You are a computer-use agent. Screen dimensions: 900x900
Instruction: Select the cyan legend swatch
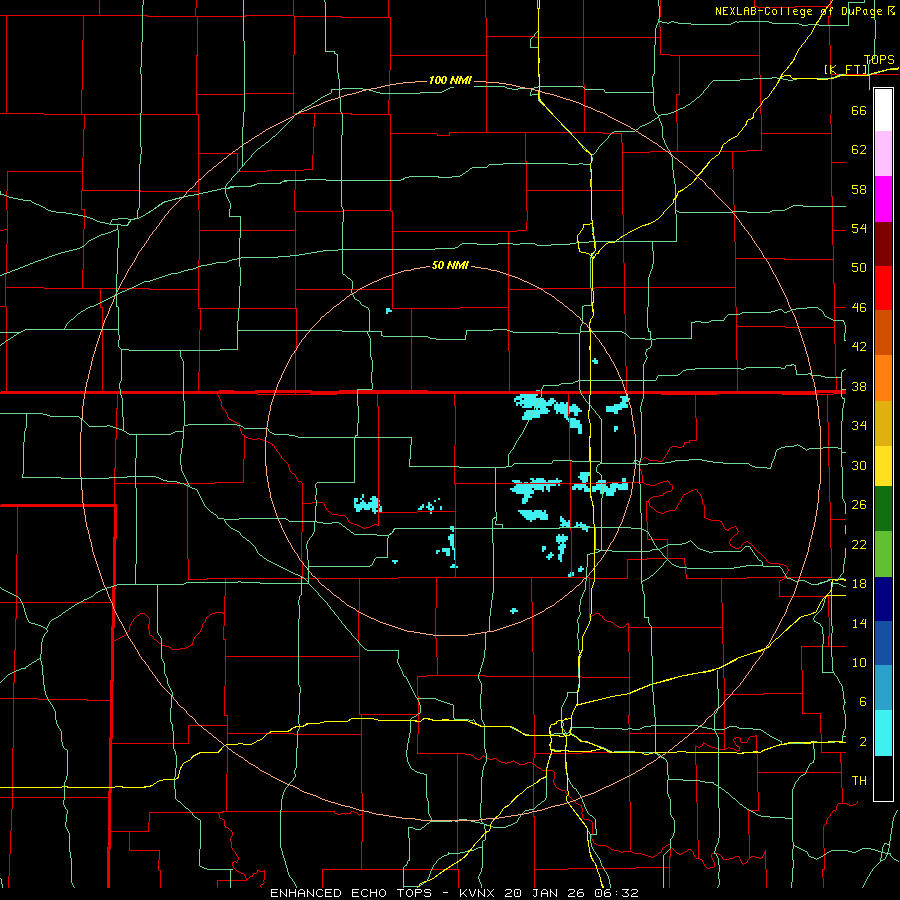click(x=883, y=733)
